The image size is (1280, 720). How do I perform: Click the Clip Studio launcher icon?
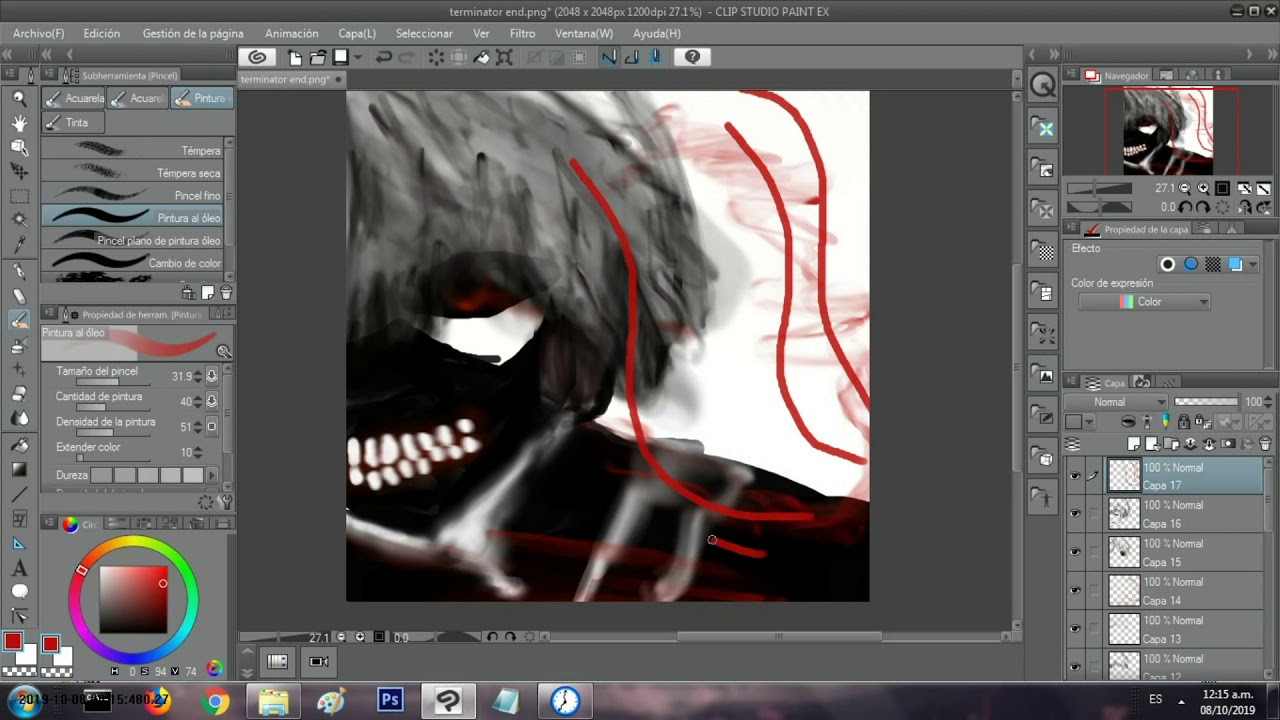[257, 57]
